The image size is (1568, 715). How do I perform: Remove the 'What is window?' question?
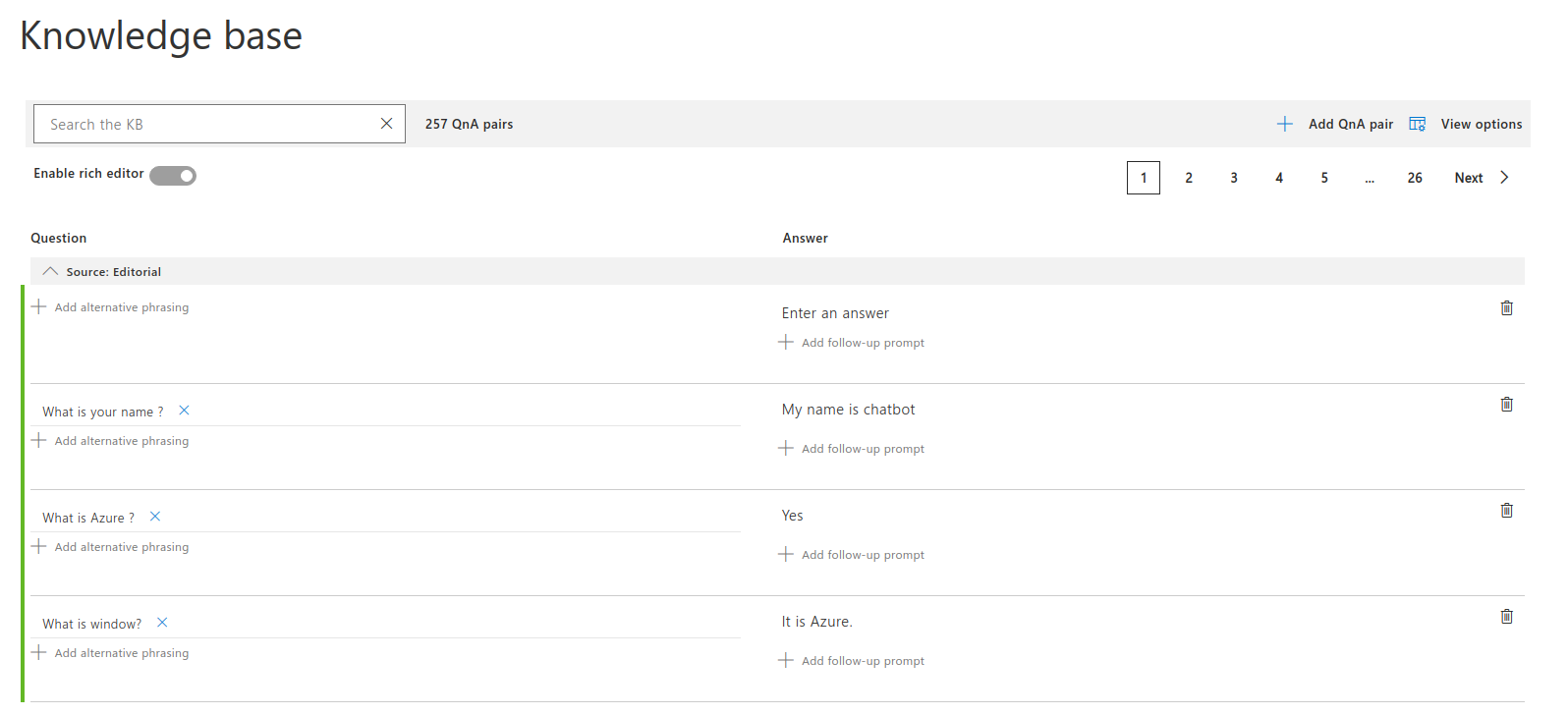[x=162, y=623]
